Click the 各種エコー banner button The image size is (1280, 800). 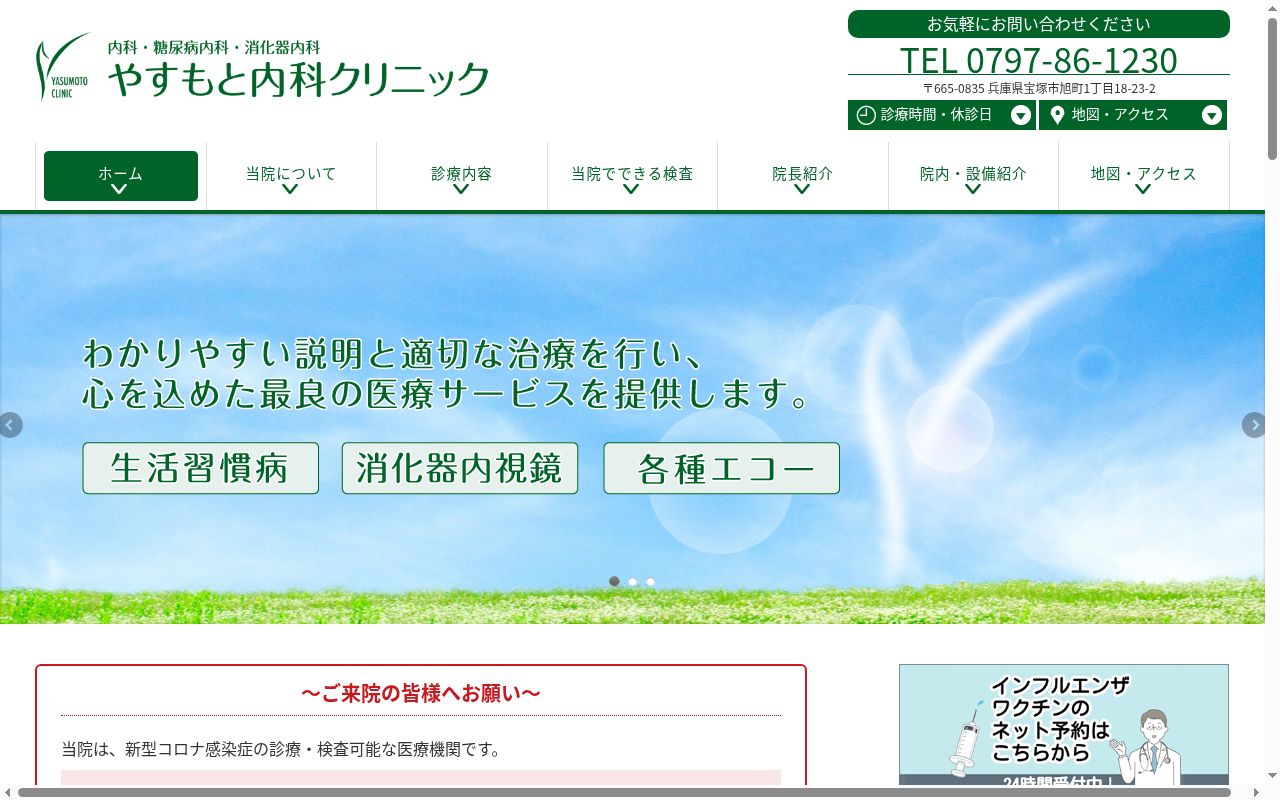coord(722,468)
